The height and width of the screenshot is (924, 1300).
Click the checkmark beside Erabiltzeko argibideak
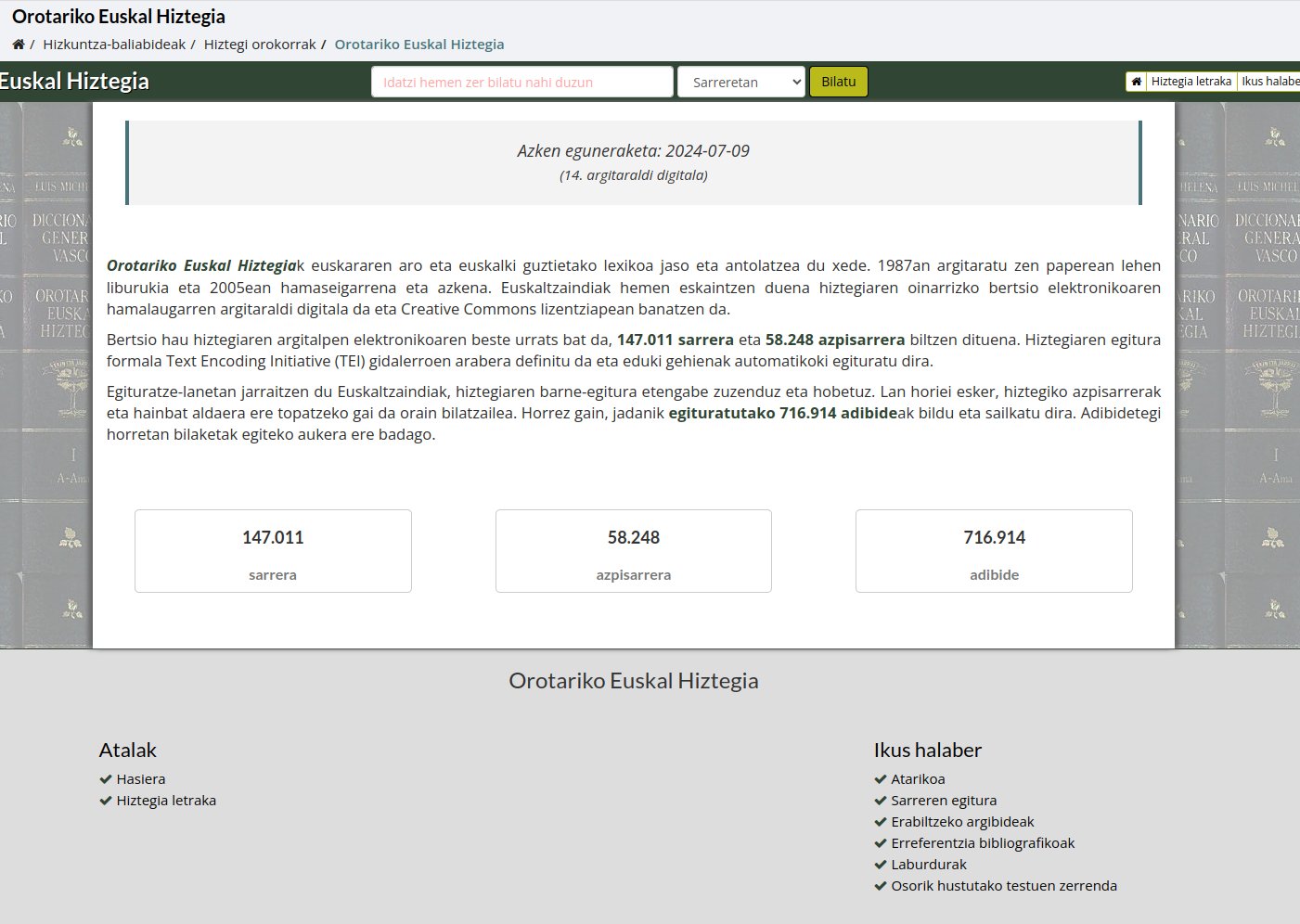[x=881, y=822]
